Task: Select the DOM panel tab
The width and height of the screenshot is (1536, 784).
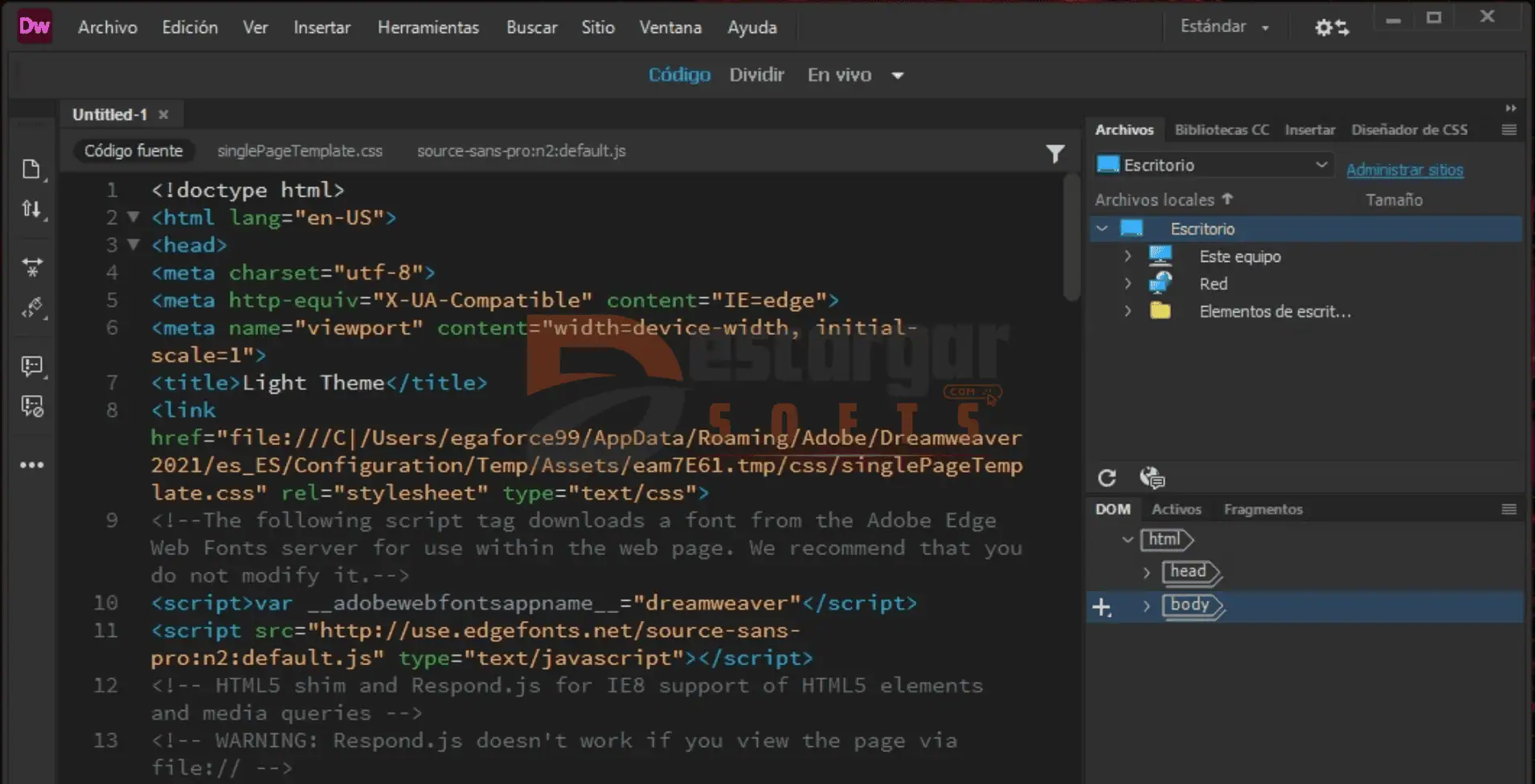Action: coord(1112,509)
